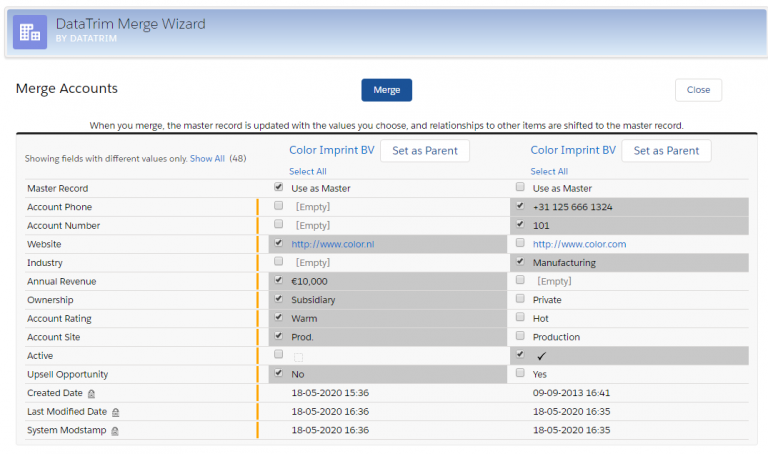The image size is (768, 454).
Task: Click lock icon next to Created Date
Action: pyautogui.click(x=91, y=394)
